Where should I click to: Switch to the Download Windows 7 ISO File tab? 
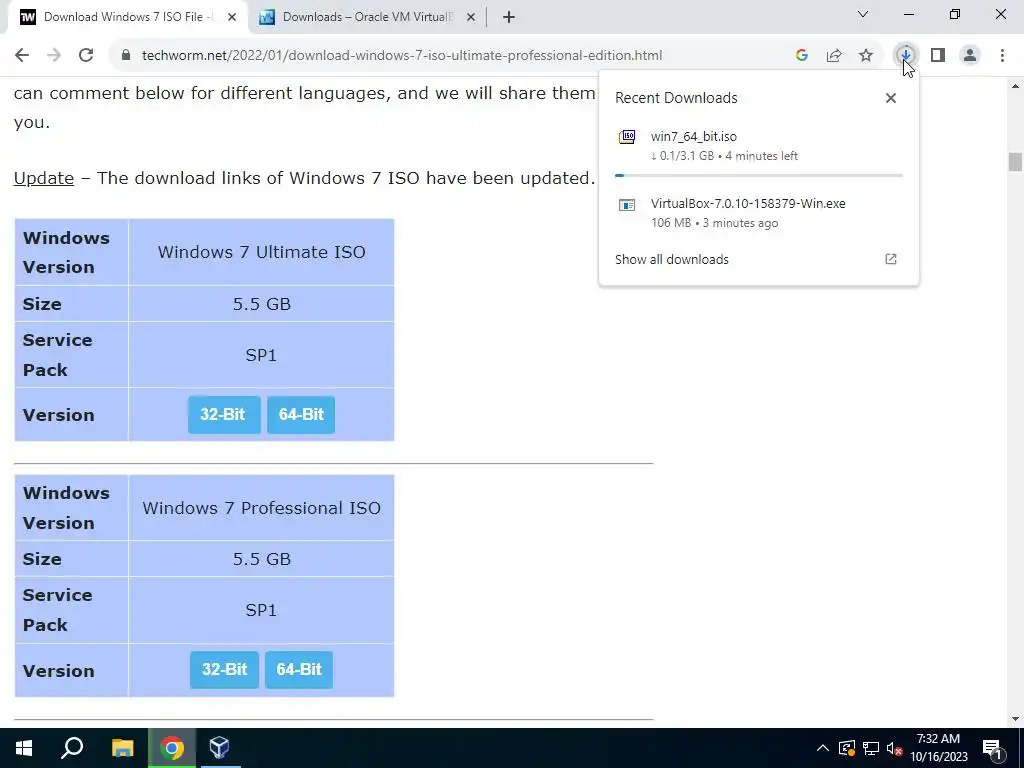tap(128, 17)
